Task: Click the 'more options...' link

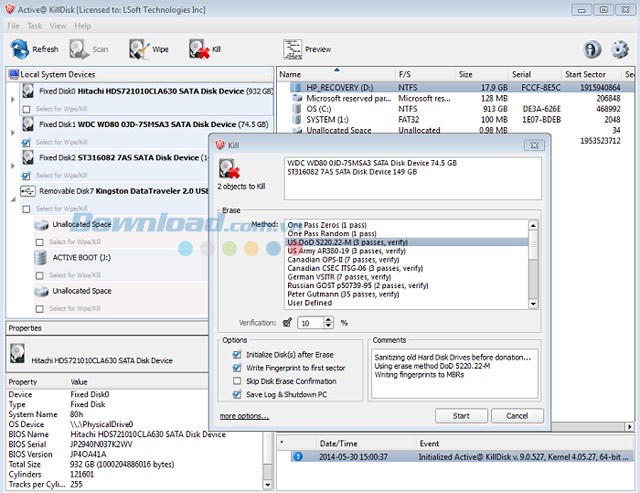Action: [x=245, y=416]
